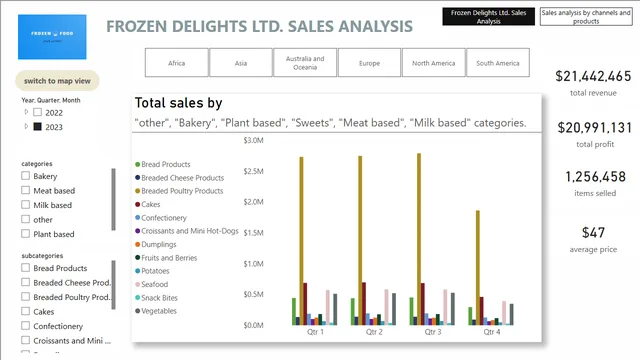Viewport: 640px width, 360px height.
Task: Click Qtr 4 Bread Products green bar
Action: 470,316
